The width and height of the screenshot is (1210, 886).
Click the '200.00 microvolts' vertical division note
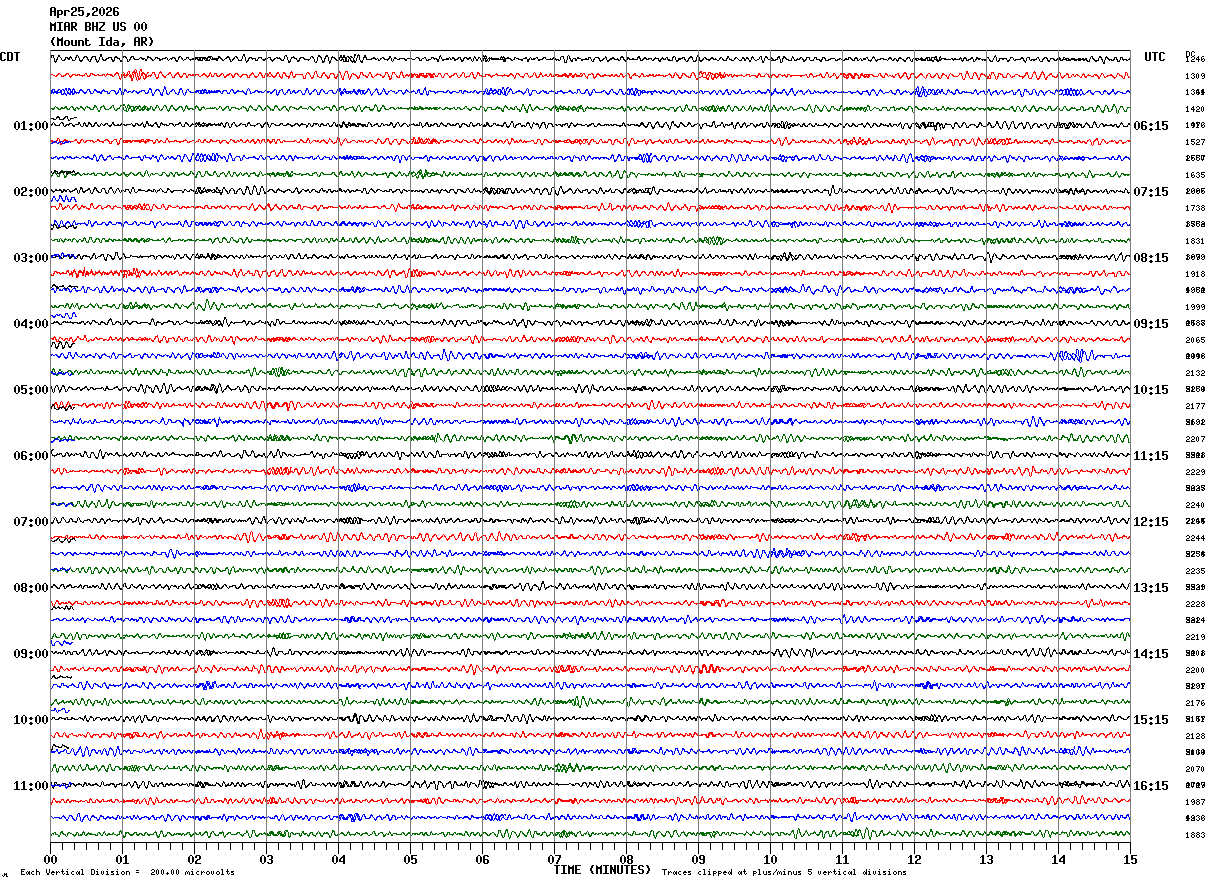click(192, 873)
